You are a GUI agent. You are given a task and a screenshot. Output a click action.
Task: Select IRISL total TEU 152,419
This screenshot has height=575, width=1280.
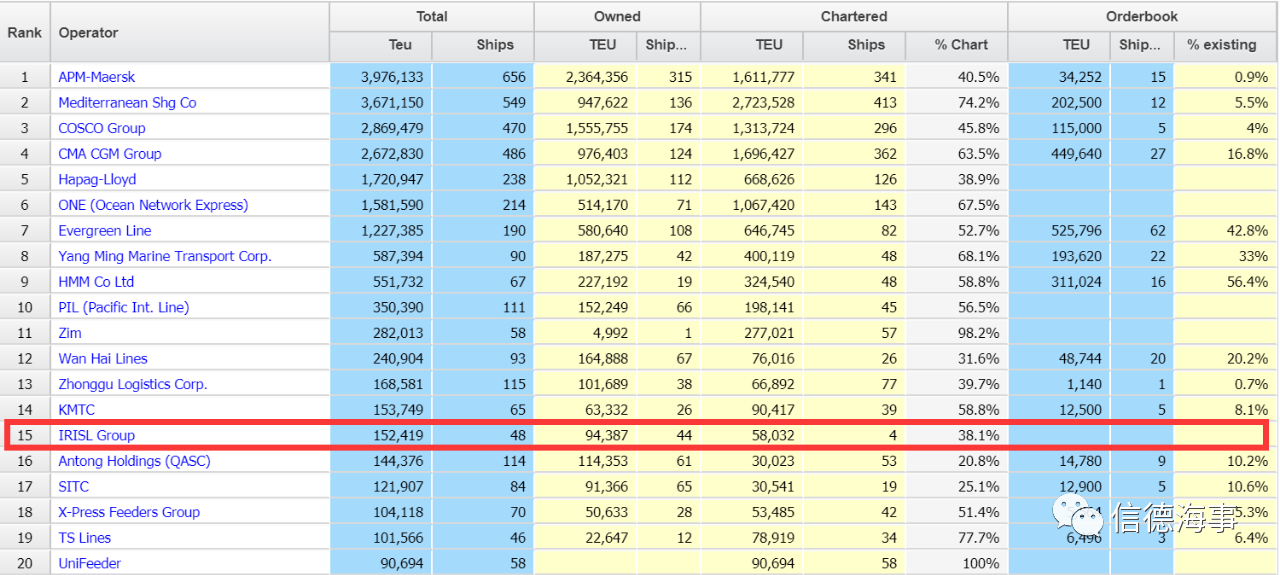[397, 435]
